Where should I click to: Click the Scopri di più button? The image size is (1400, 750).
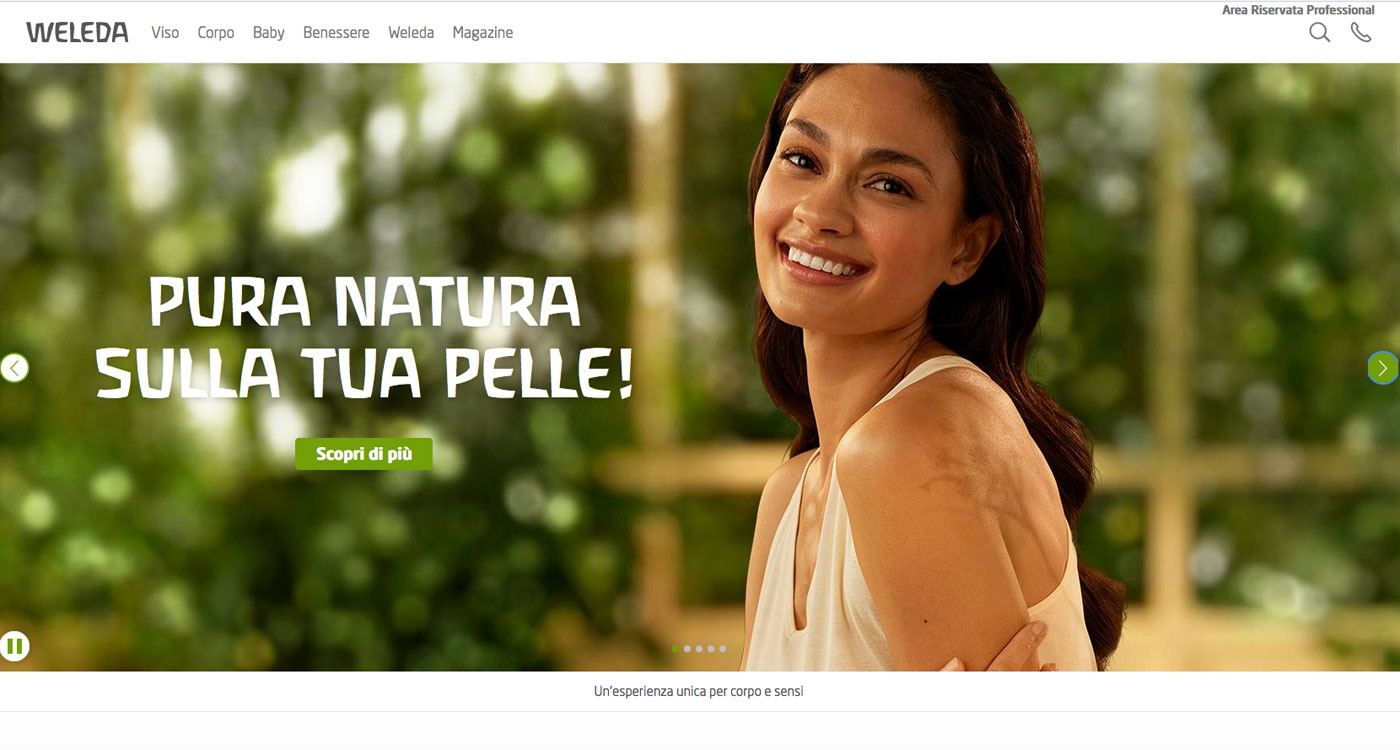(364, 454)
